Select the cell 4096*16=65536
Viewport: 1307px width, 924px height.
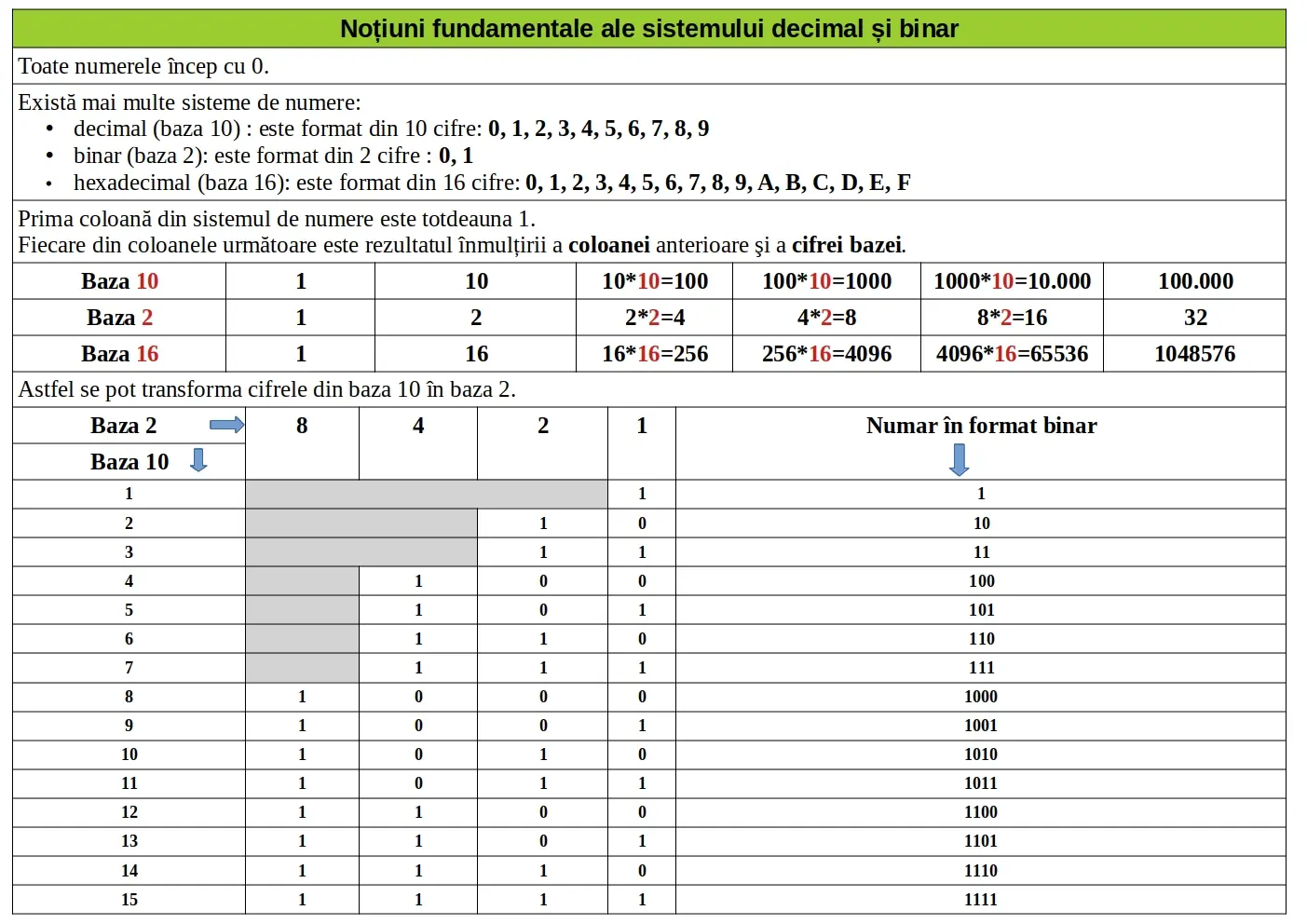tap(1012, 354)
